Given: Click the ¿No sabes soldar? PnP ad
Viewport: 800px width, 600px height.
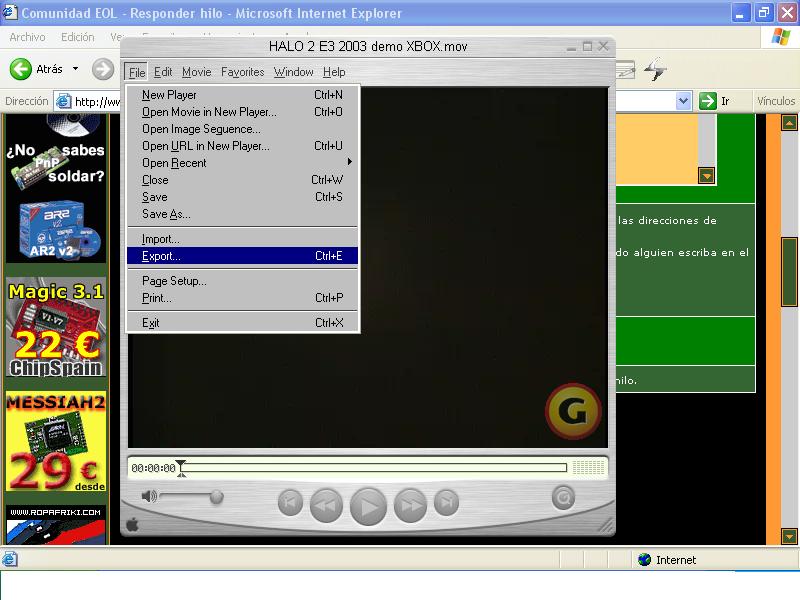Looking at the screenshot, I should pyautogui.click(x=56, y=152).
